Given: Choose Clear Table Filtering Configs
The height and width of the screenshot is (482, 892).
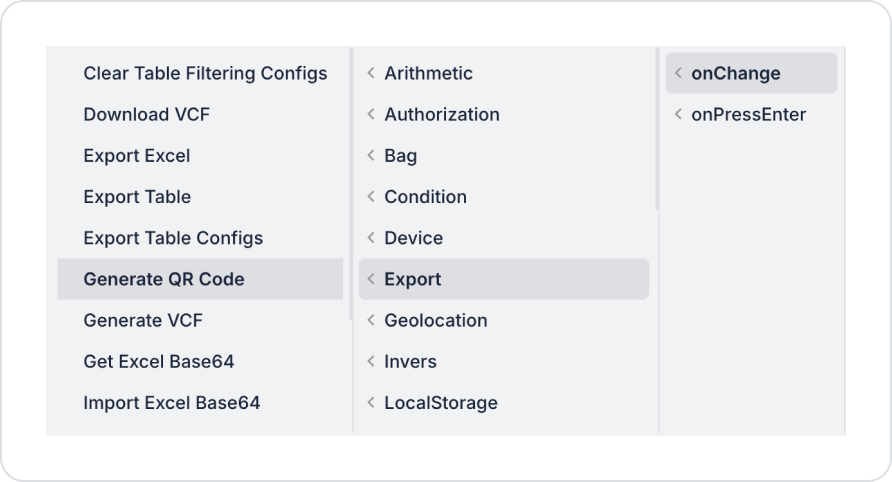Looking at the screenshot, I should click(x=205, y=73).
